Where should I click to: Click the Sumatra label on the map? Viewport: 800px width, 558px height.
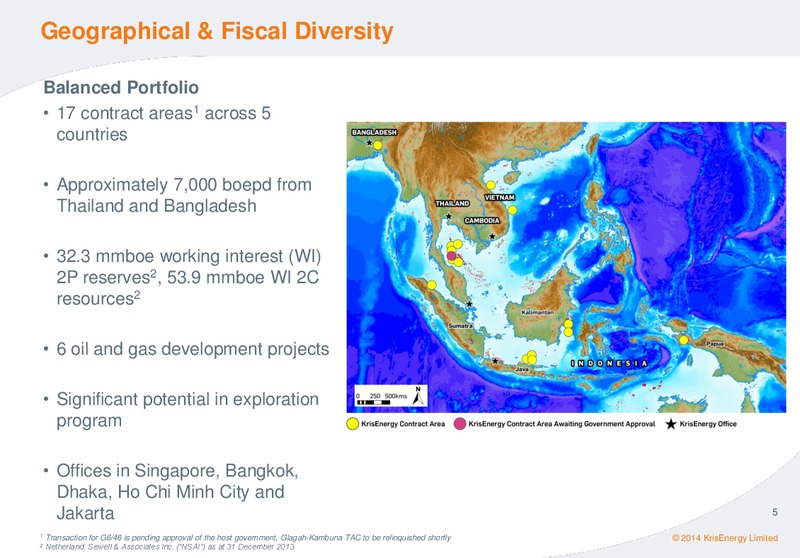coord(460,325)
